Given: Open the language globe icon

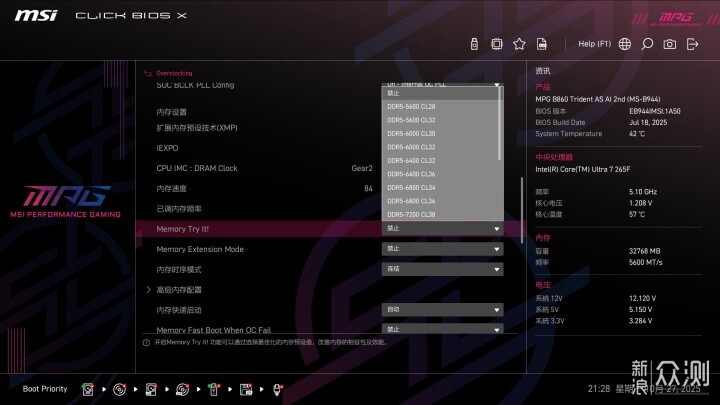Looking at the screenshot, I should 624,44.
